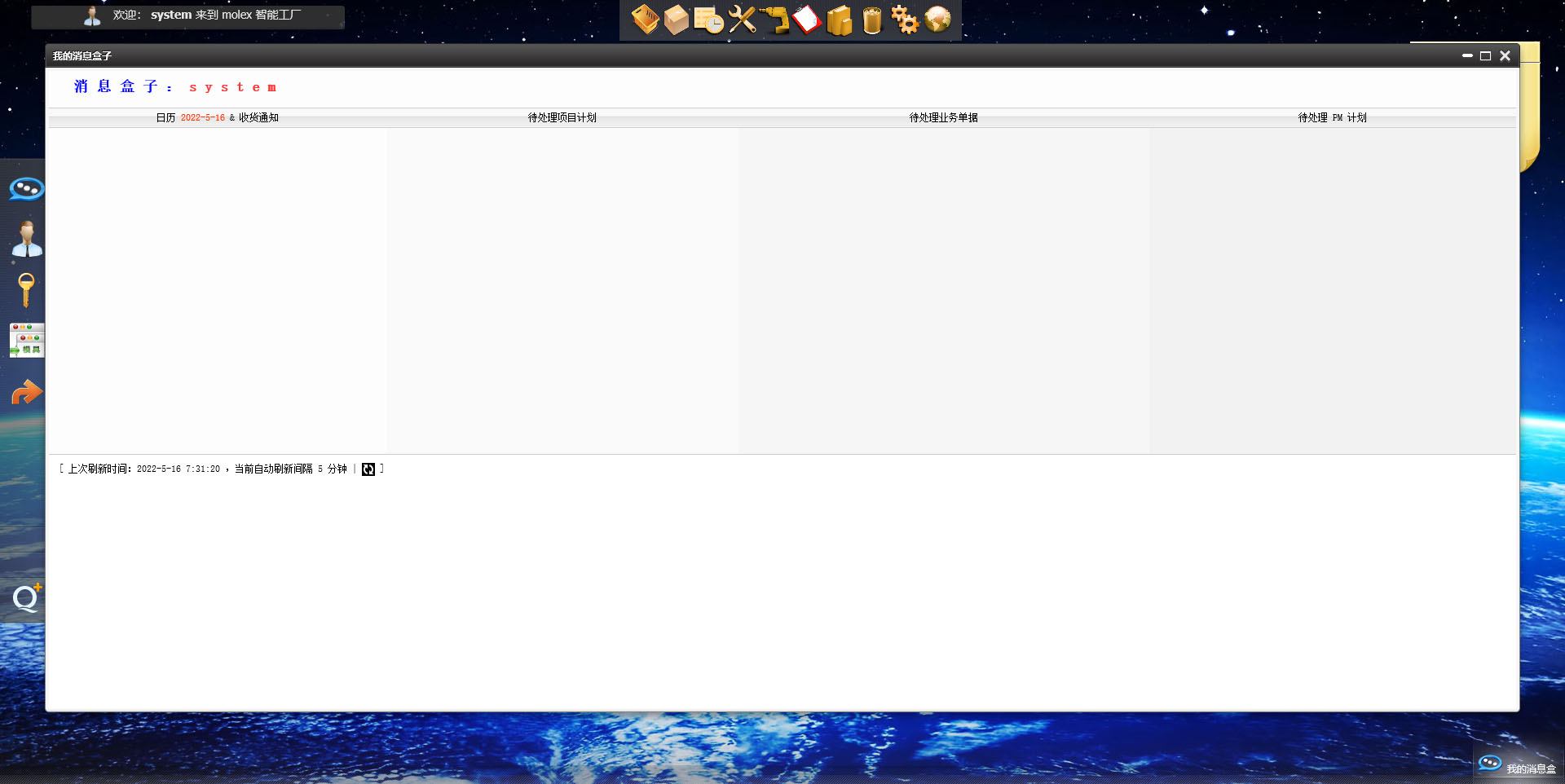Click the golden globe icon
Screen dimensions: 1565x784
pyautogui.click(x=937, y=20)
